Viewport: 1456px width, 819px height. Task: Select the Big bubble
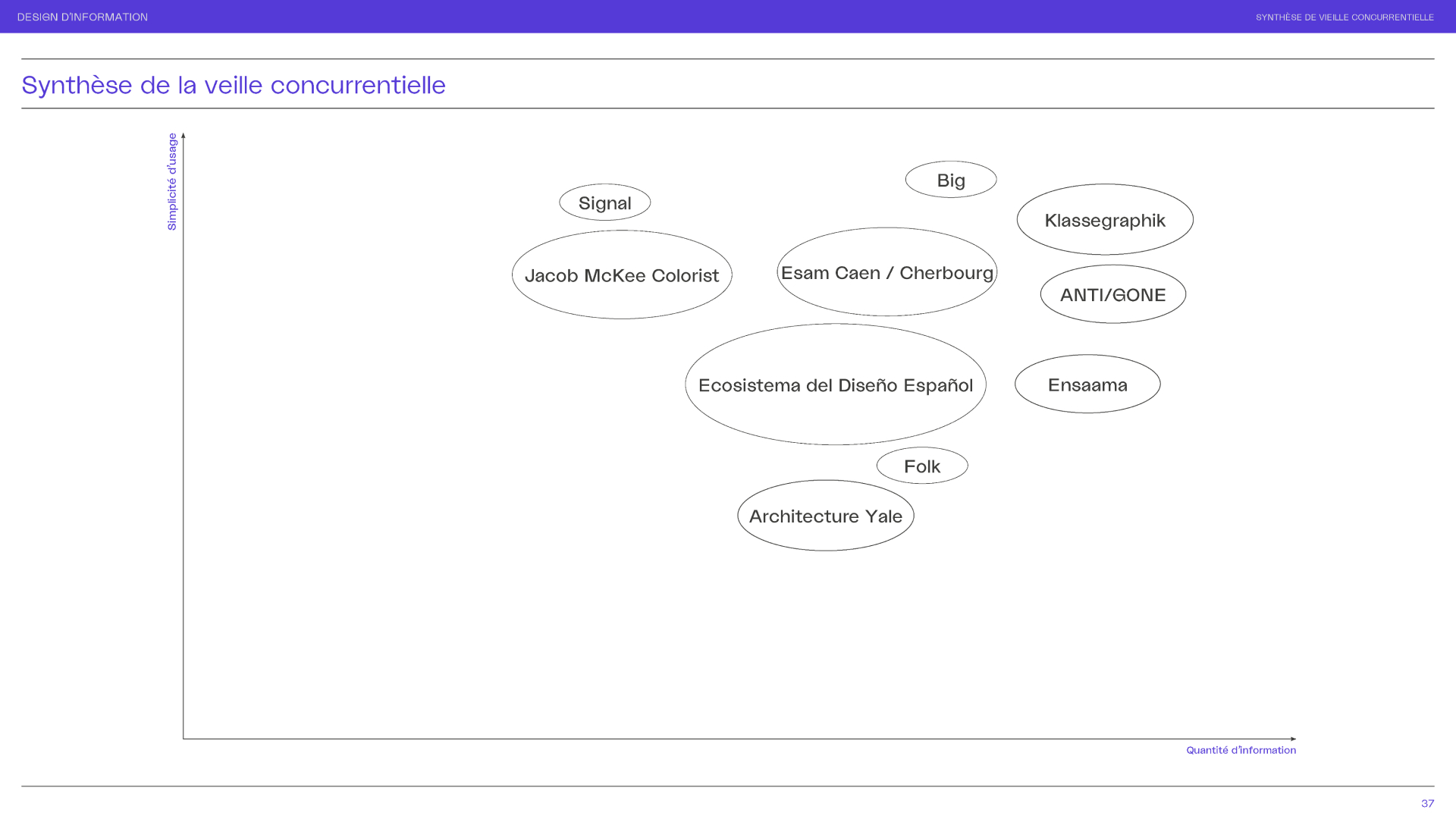pyautogui.click(x=950, y=180)
